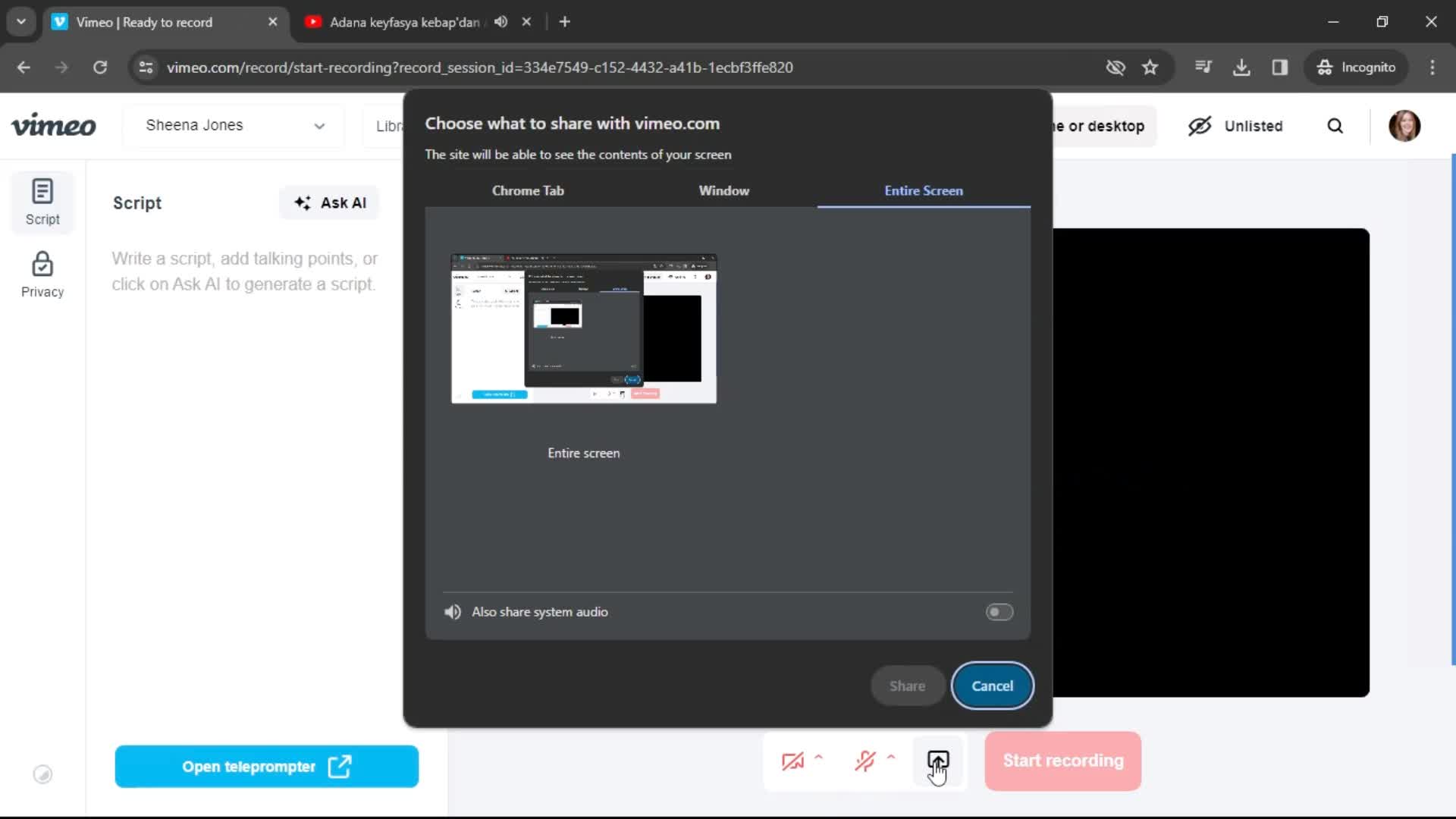Click the Unlisted privacy eye icon
1456x819 pixels.
pyautogui.click(x=1200, y=126)
